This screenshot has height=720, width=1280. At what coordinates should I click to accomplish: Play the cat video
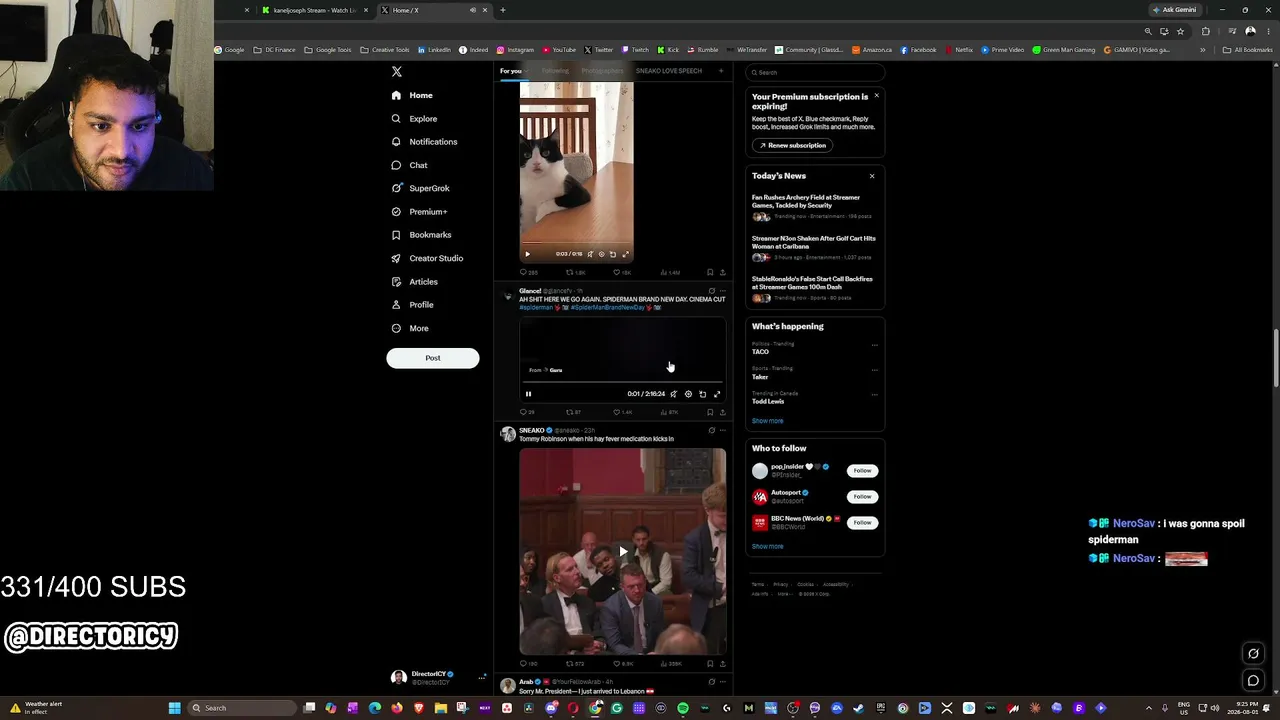pyautogui.click(x=528, y=254)
